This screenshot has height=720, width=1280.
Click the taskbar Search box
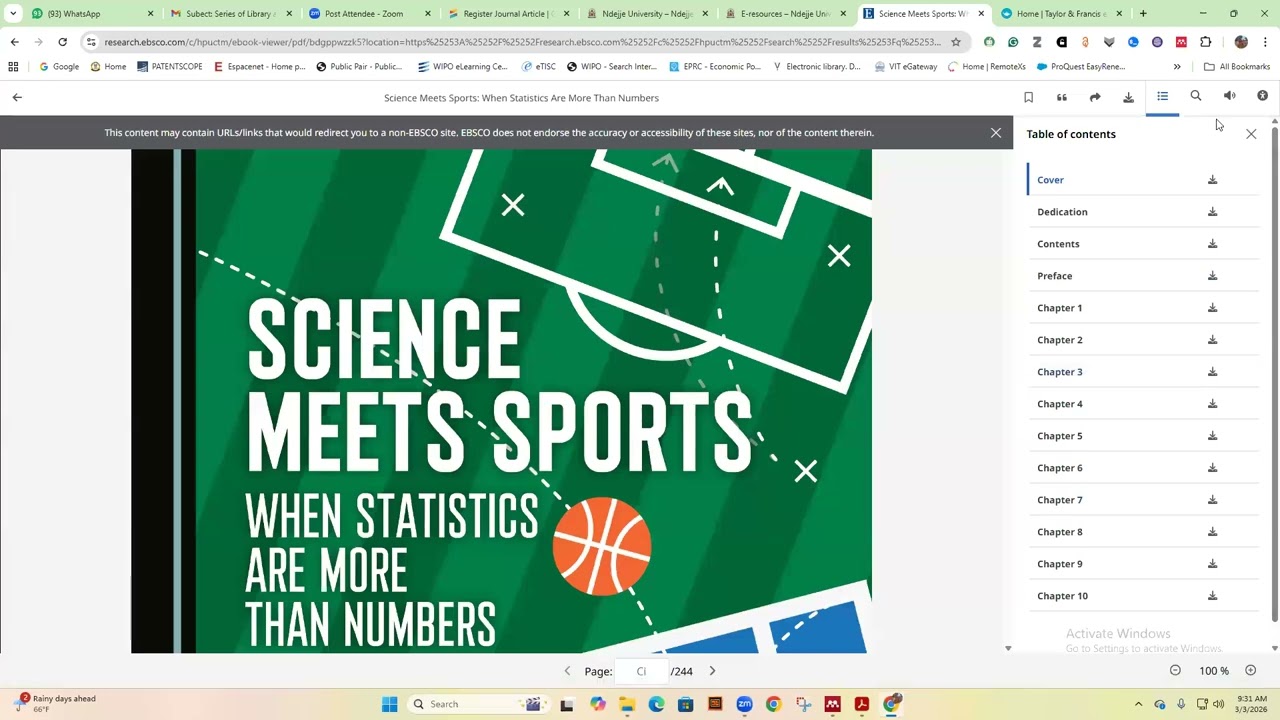click(x=477, y=704)
